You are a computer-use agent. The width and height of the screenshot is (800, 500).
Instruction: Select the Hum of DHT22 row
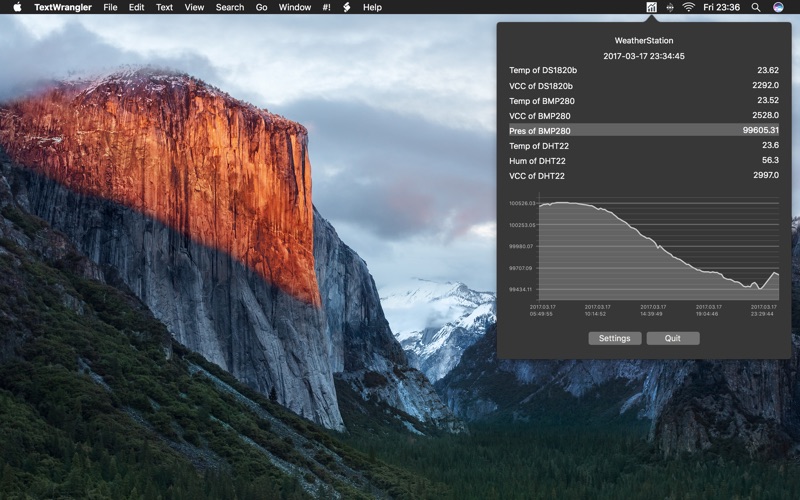pos(644,161)
